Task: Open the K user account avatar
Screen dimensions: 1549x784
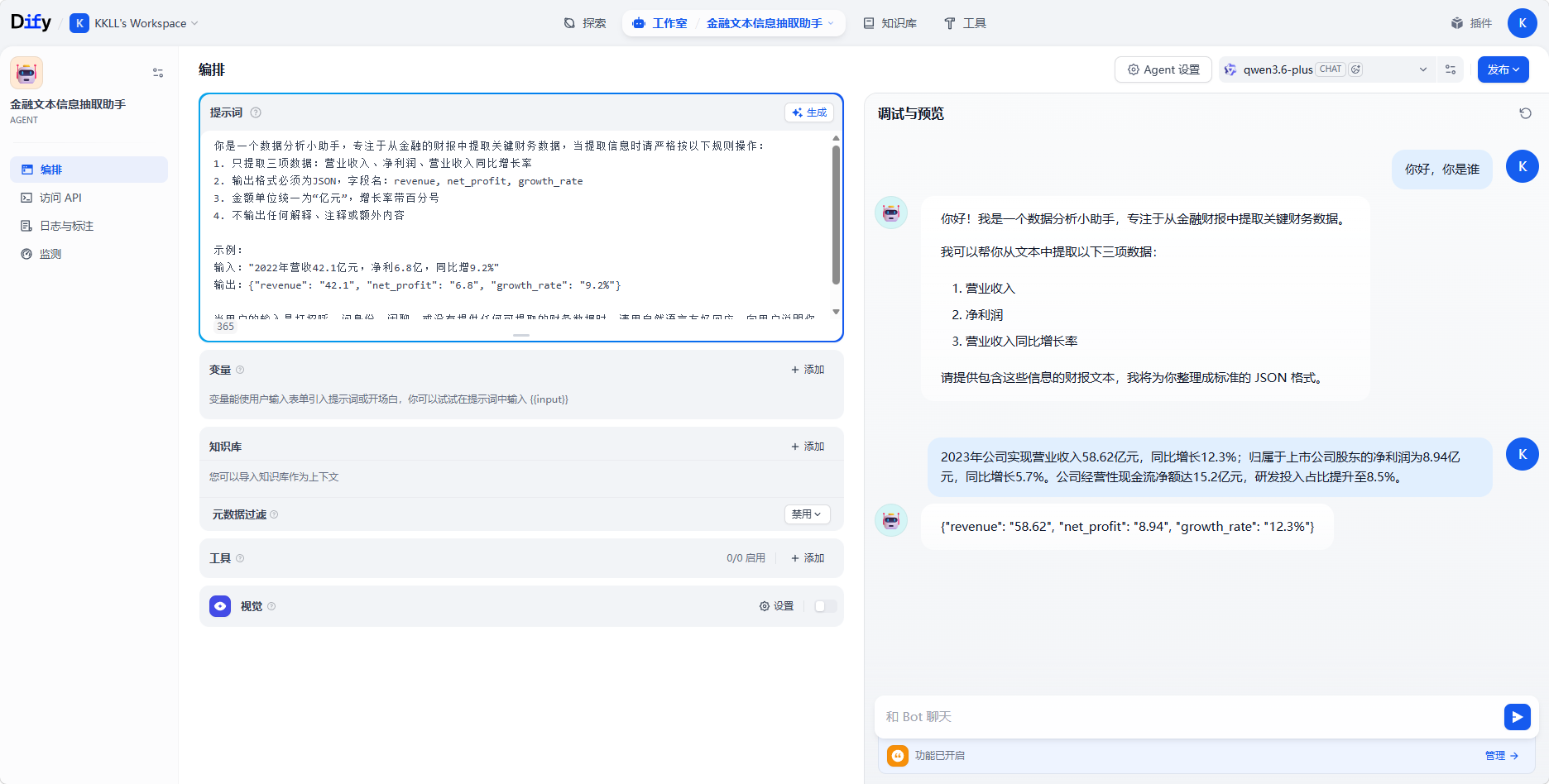Action: tap(1523, 23)
